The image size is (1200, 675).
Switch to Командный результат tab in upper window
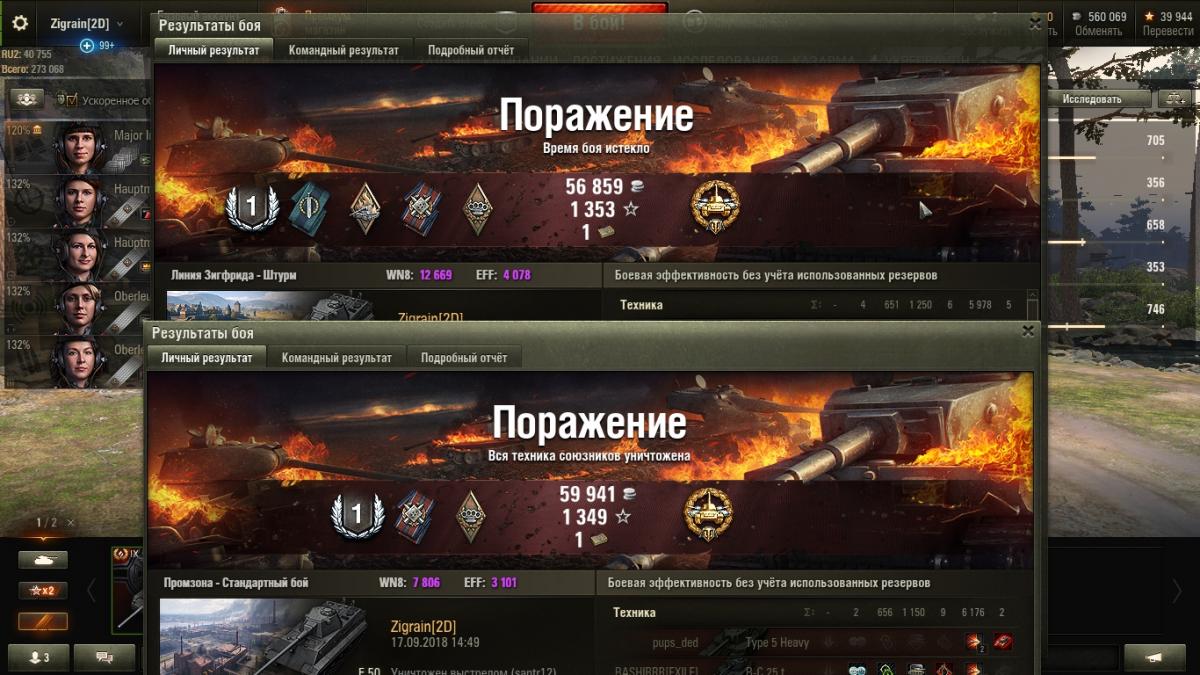[344, 50]
